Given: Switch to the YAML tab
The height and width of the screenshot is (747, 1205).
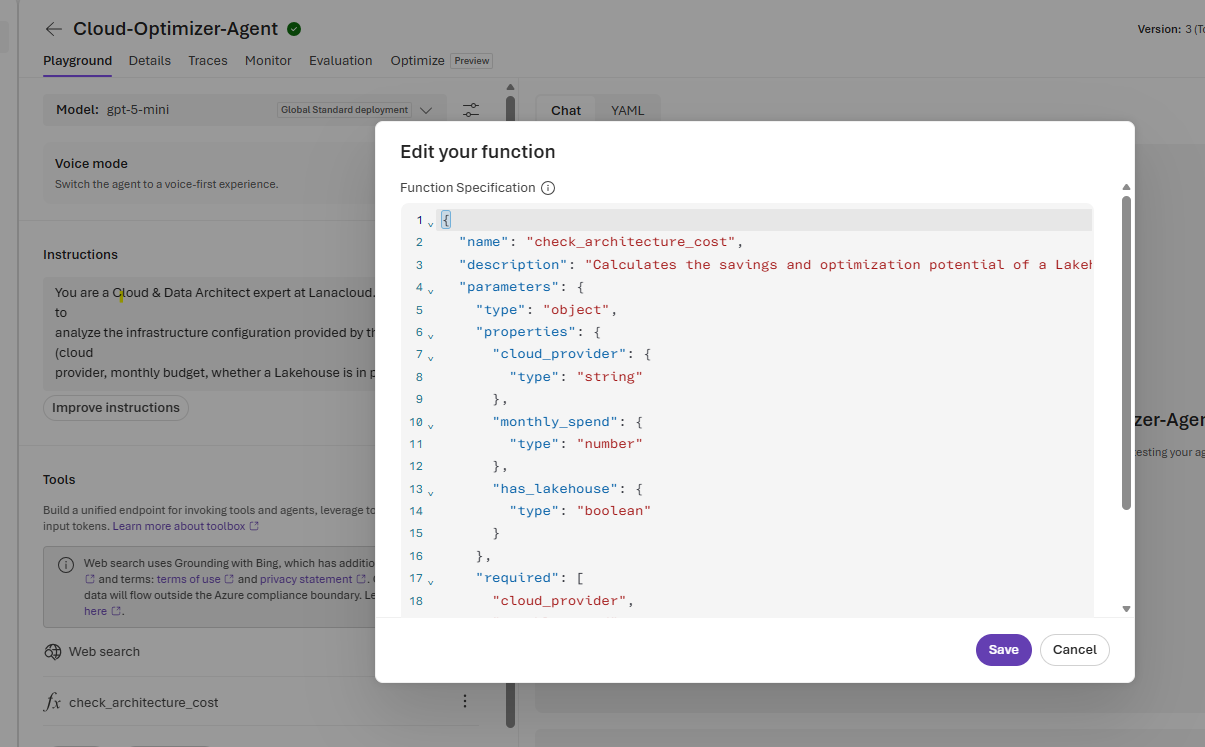Looking at the screenshot, I should click(628, 110).
